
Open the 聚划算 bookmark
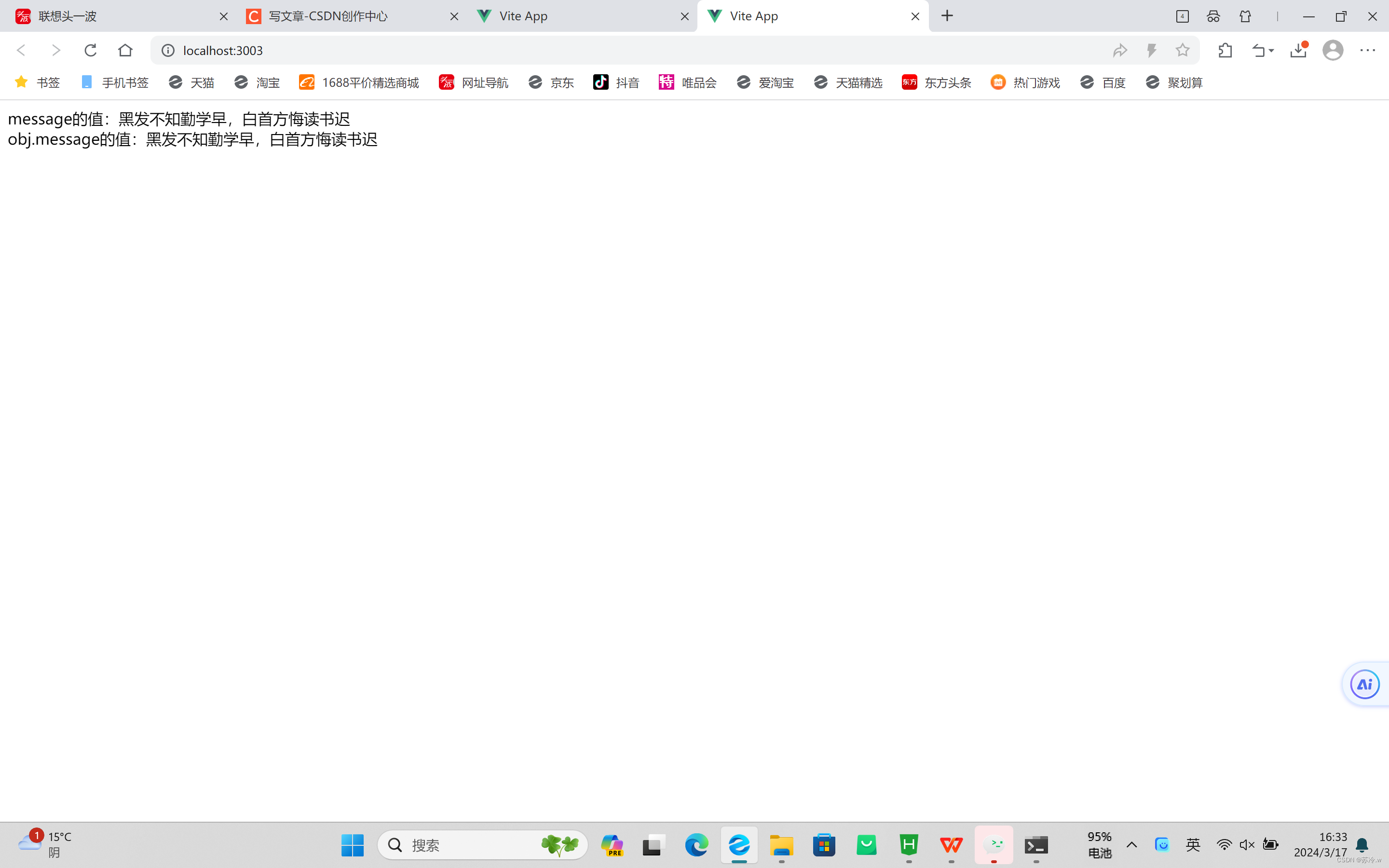tap(1174, 82)
